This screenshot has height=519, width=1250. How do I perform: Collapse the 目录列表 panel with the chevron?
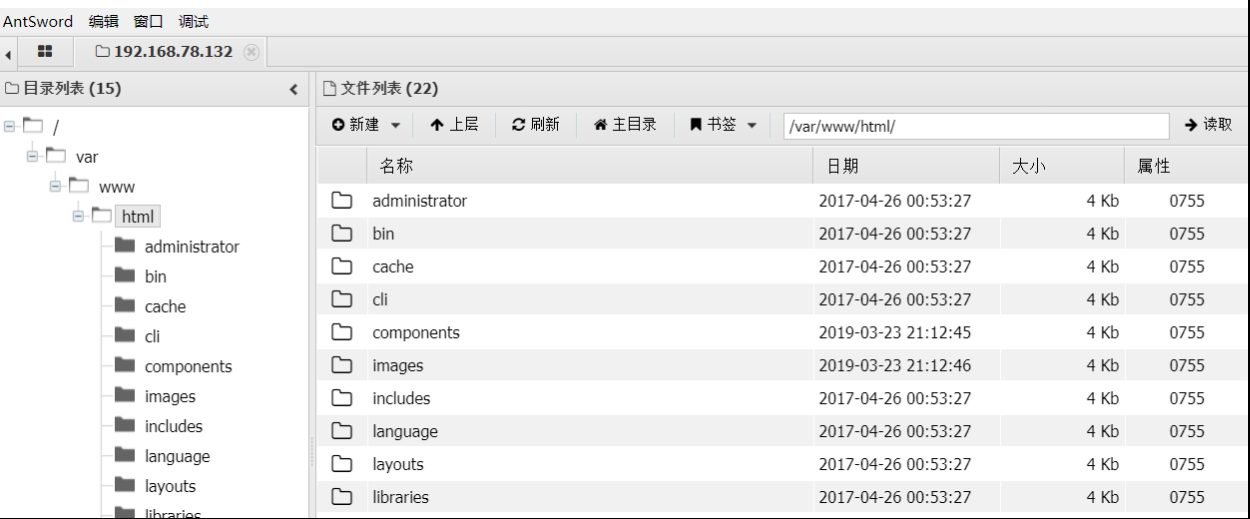pos(294,89)
